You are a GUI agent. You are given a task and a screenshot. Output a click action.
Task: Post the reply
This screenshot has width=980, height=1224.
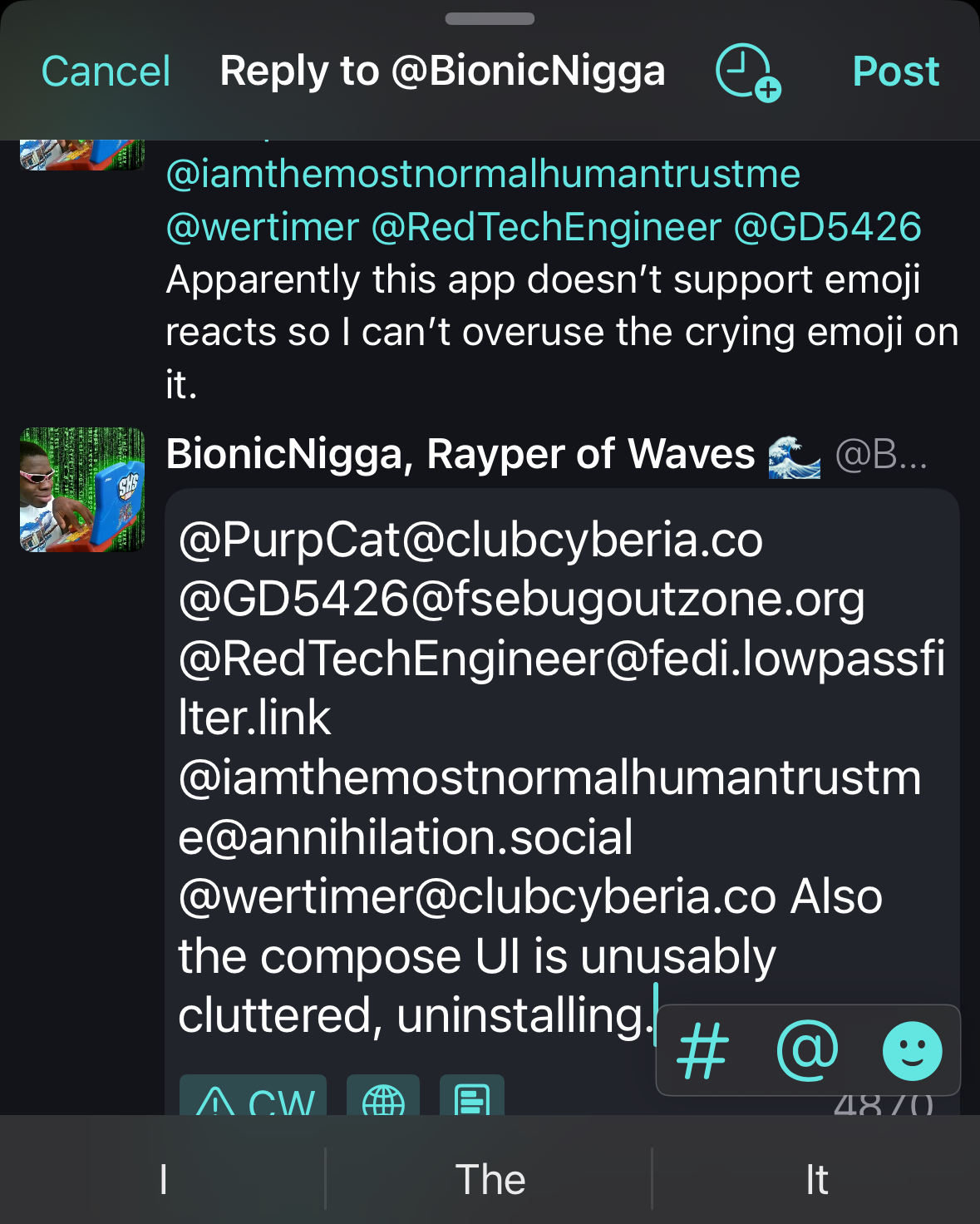tap(895, 72)
